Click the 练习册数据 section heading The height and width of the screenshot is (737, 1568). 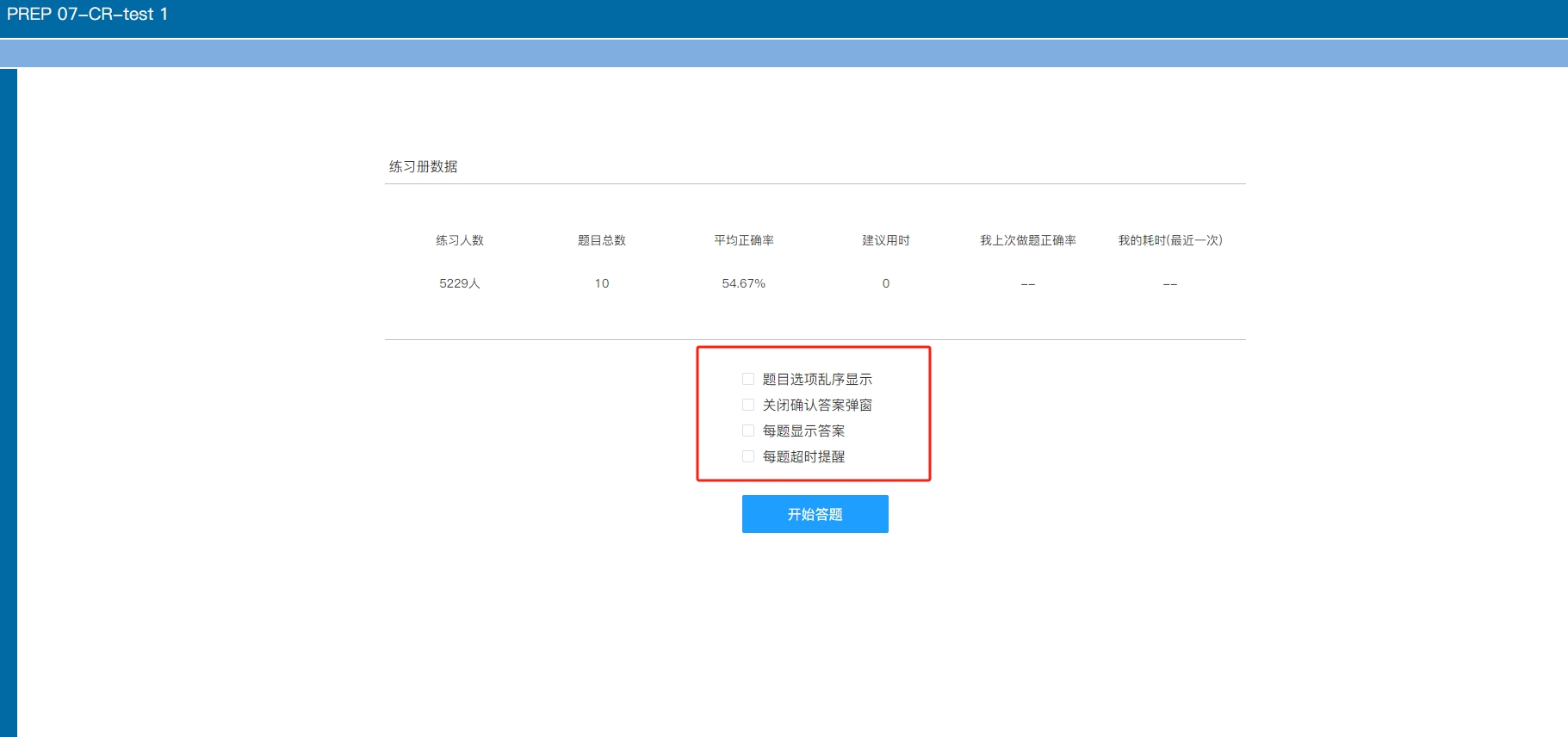[423, 166]
